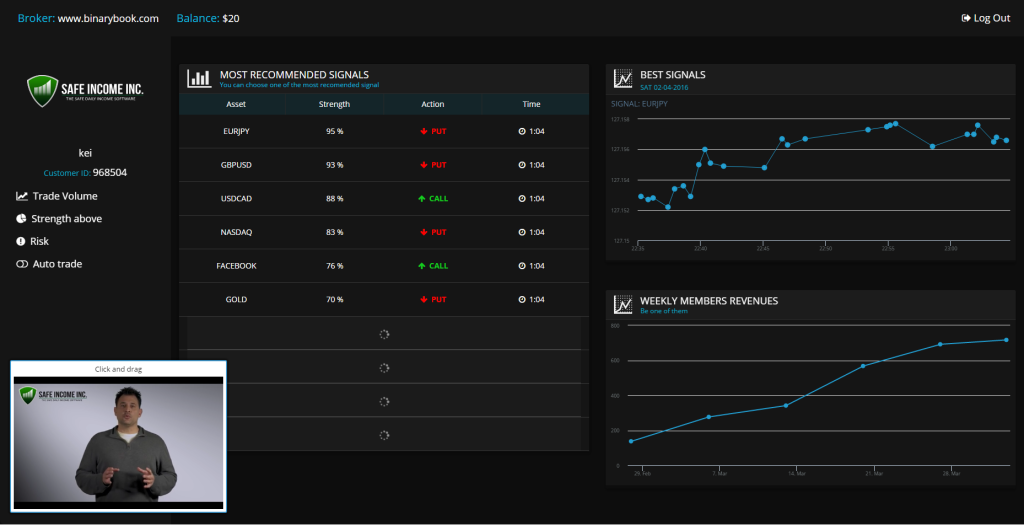
Task: Open the Risk setting
Action: click(x=32, y=241)
